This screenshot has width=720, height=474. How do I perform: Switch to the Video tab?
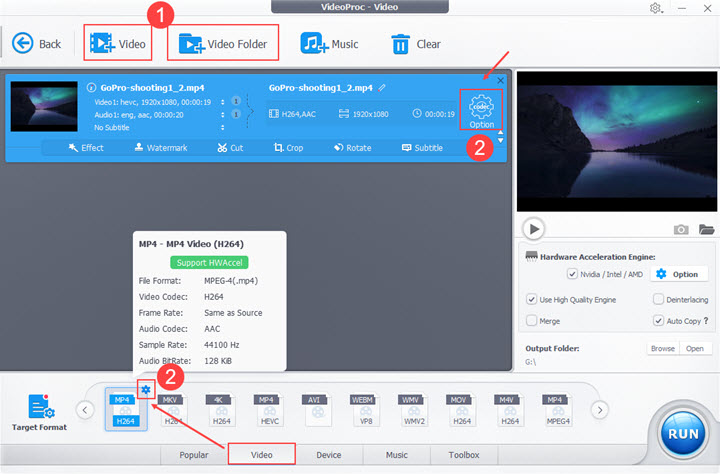[262, 455]
